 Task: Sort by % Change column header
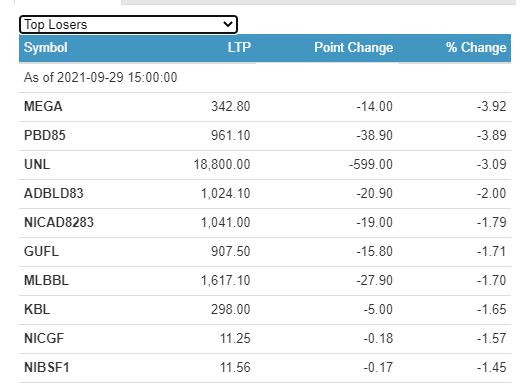tap(476, 47)
